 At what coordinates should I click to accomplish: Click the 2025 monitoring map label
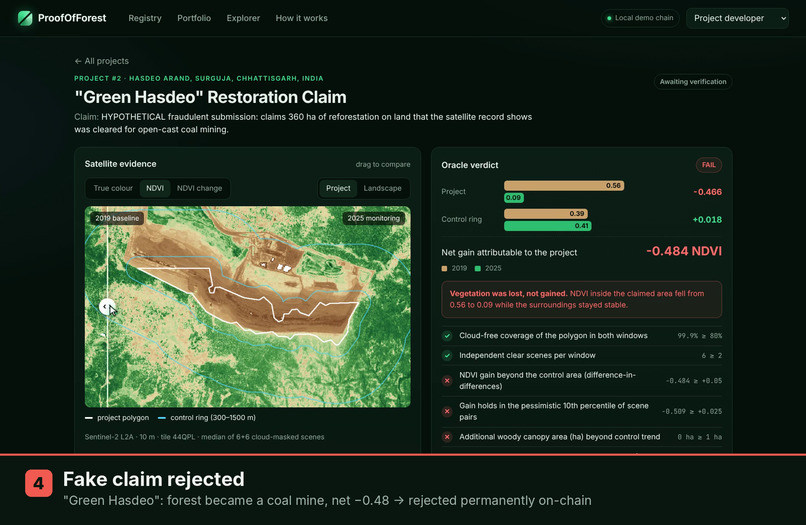(373, 218)
